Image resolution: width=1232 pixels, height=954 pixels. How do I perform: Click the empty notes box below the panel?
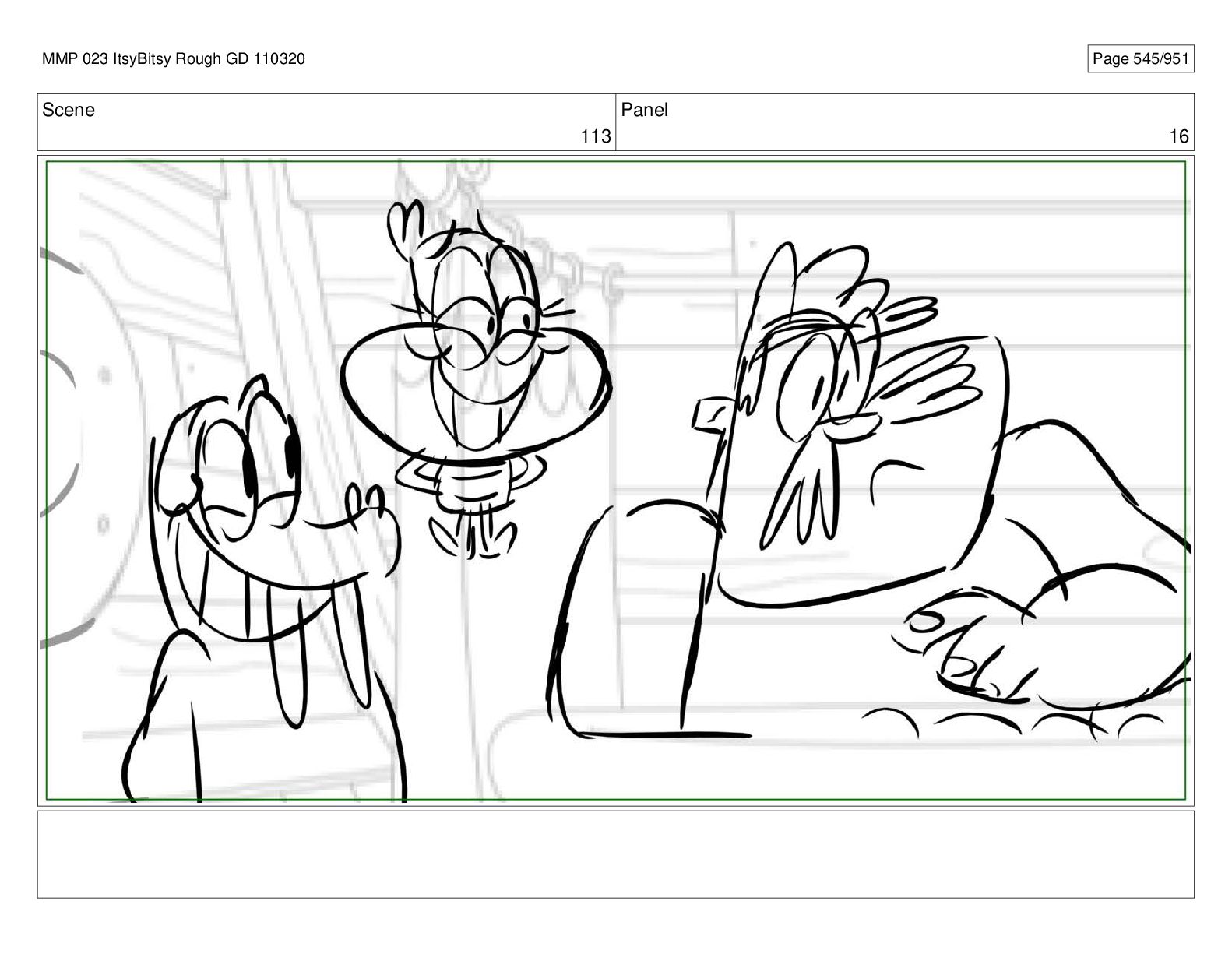point(615,854)
